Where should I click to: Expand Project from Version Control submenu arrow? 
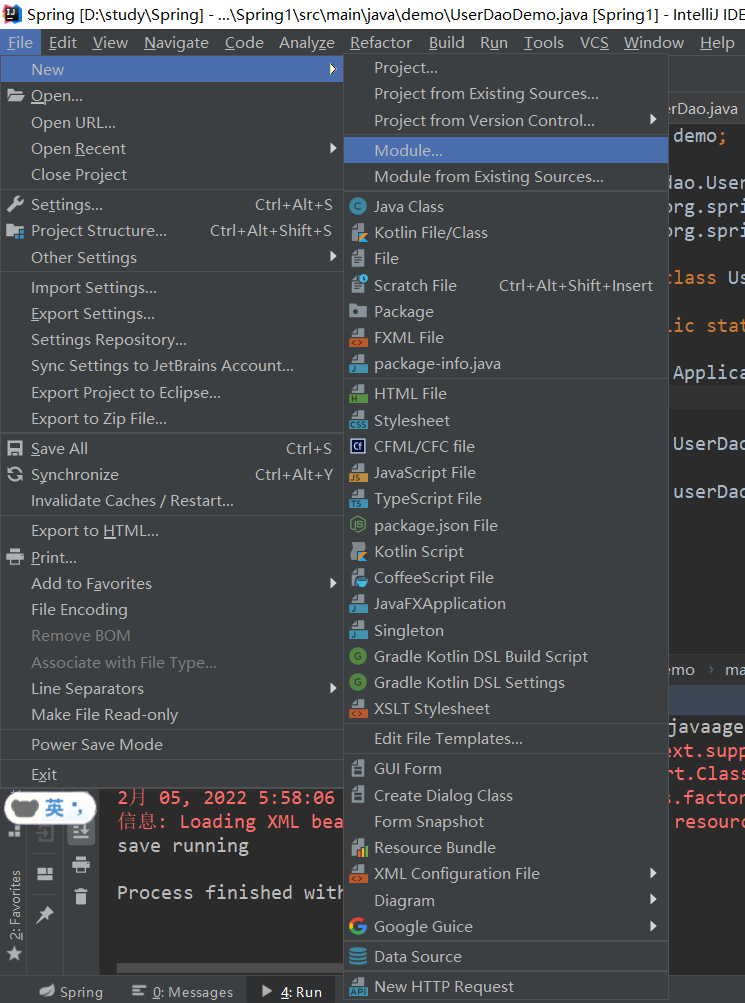click(x=653, y=120)
